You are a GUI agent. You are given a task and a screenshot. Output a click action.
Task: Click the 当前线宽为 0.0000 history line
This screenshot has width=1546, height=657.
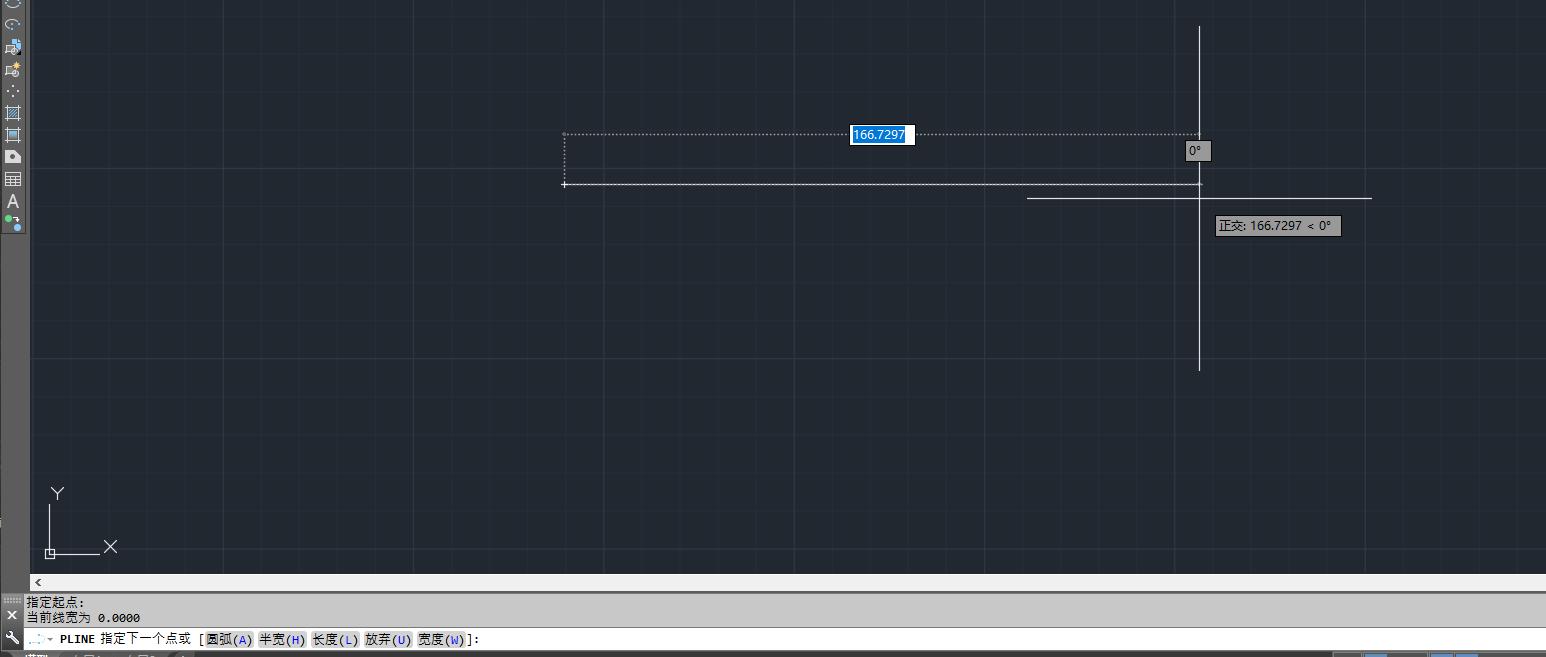coord(83,618)
